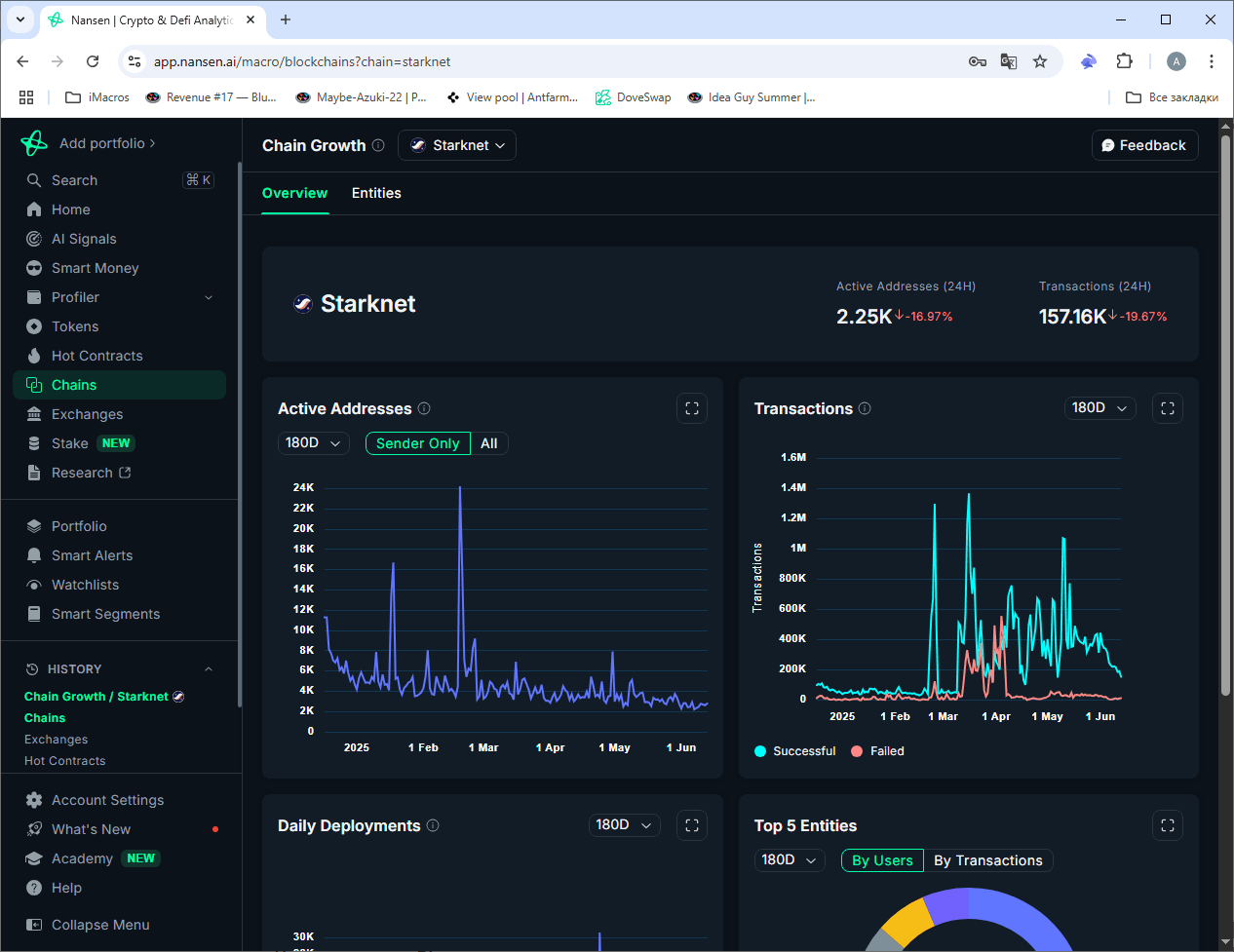Click the Chain Growth info icon
The image size is (1234, 952).
(378, 145)
